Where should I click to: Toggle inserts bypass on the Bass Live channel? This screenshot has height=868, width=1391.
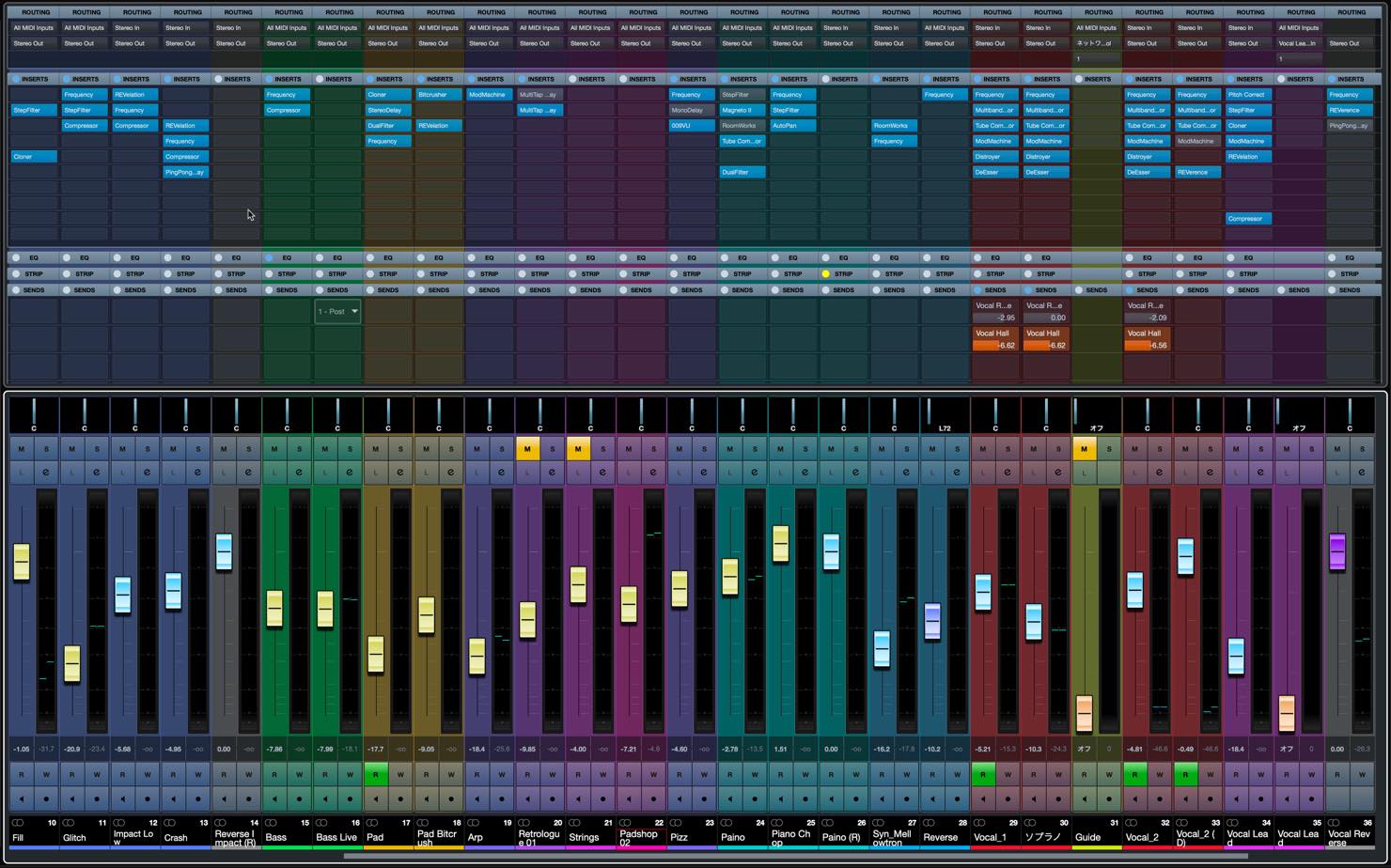320,79
